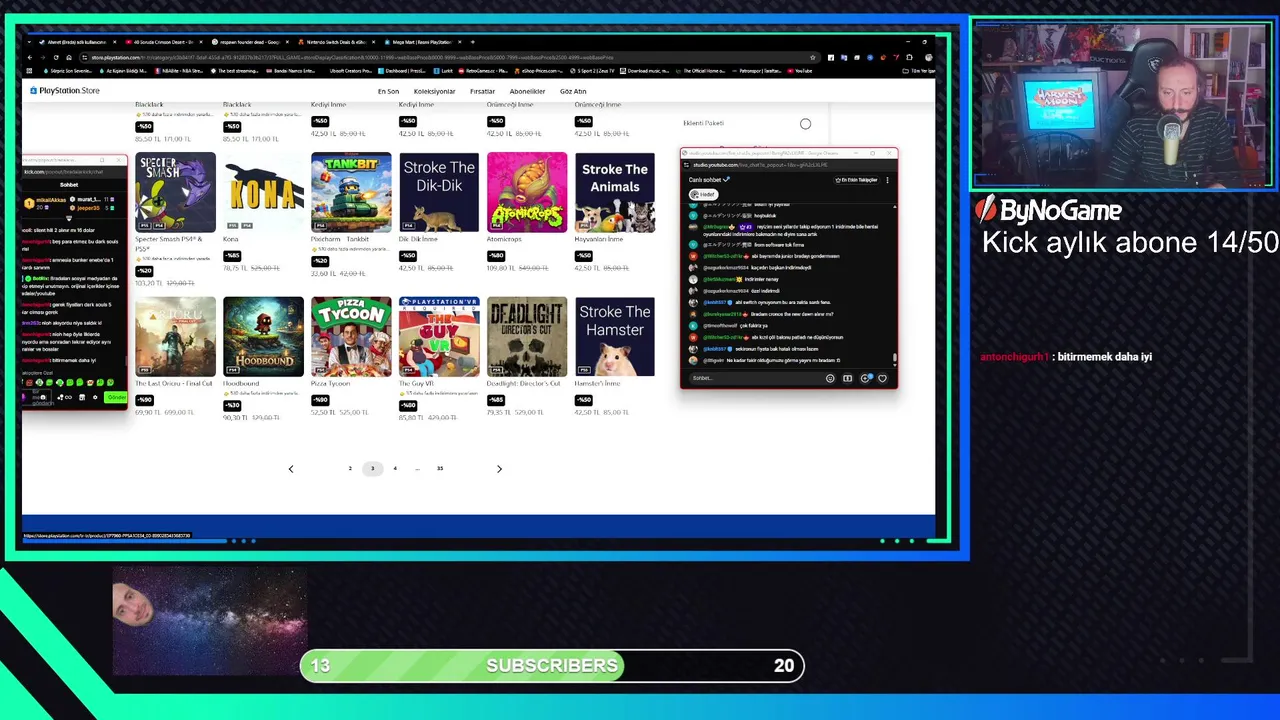Open Deadlight Director's Cut cover

click(527, 336)
